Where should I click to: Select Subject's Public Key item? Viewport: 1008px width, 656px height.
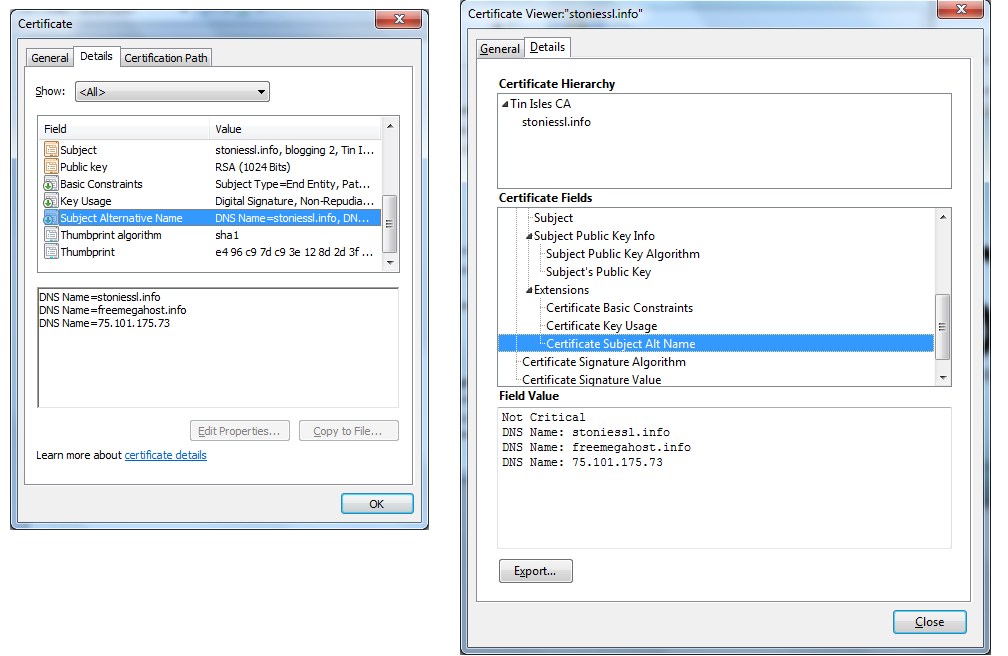pyautogui.click(x=598, y=271)
